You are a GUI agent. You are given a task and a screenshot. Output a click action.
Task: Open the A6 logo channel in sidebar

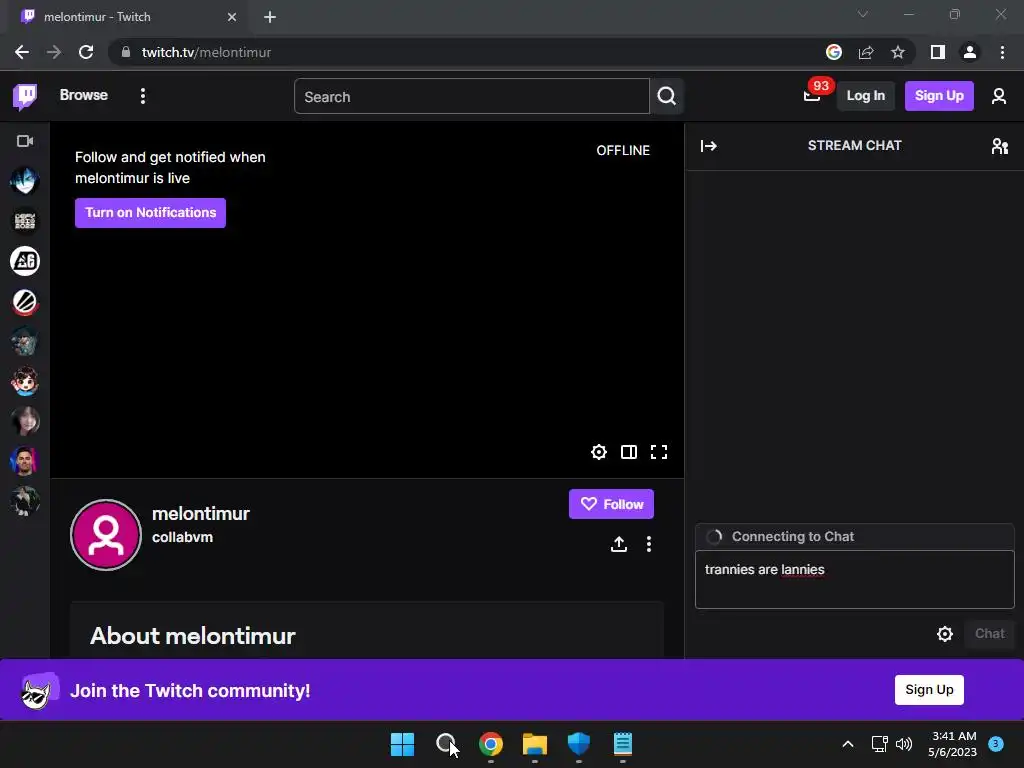(25, 261)
